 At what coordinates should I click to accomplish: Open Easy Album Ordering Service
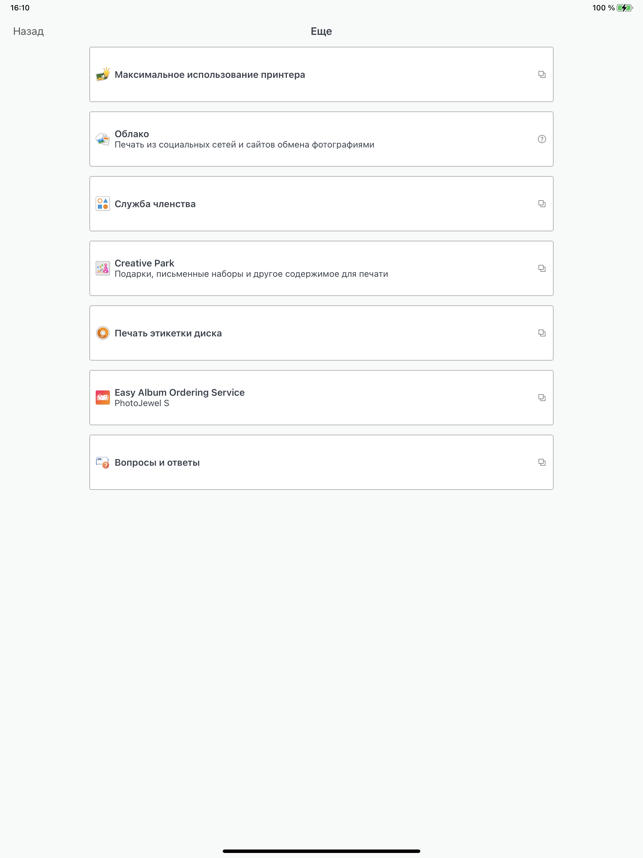pos(180,393)
